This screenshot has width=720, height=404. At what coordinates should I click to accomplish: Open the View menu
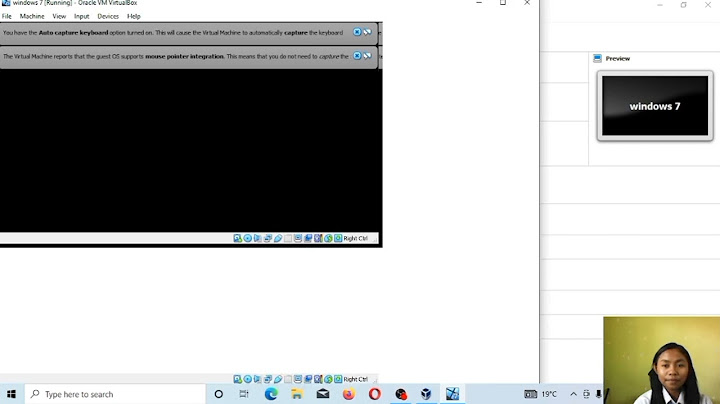59,16
